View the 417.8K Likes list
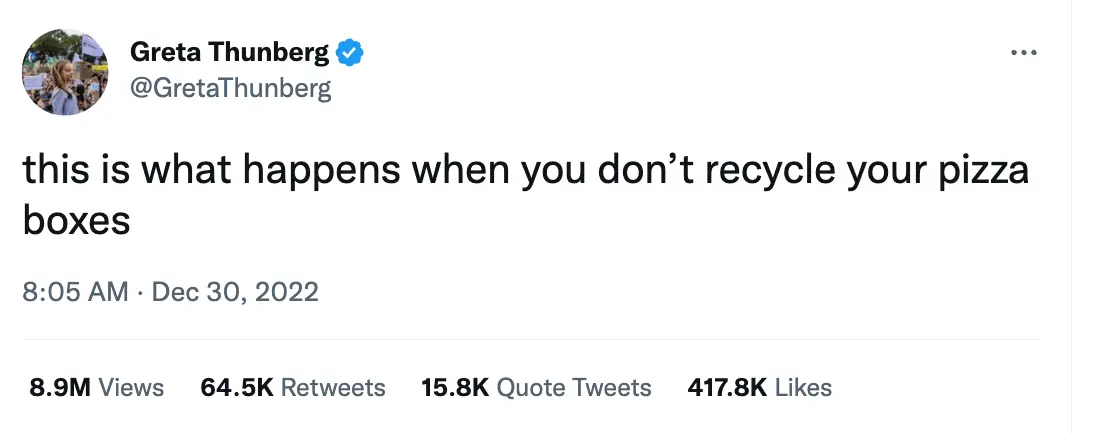 pyautogui.click(x=759, y=387)
